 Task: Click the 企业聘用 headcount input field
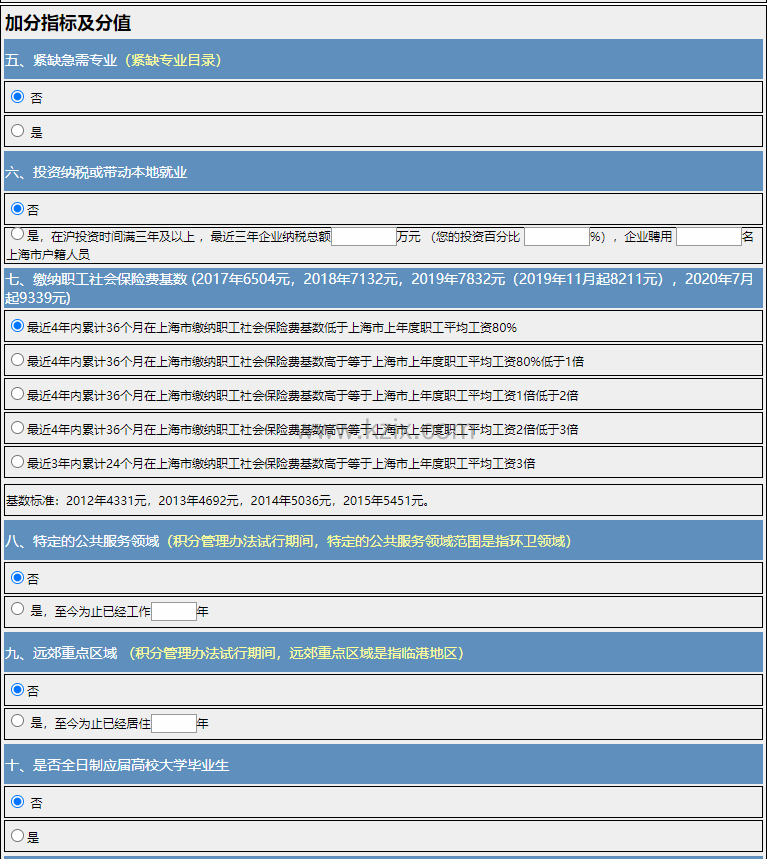708,237
